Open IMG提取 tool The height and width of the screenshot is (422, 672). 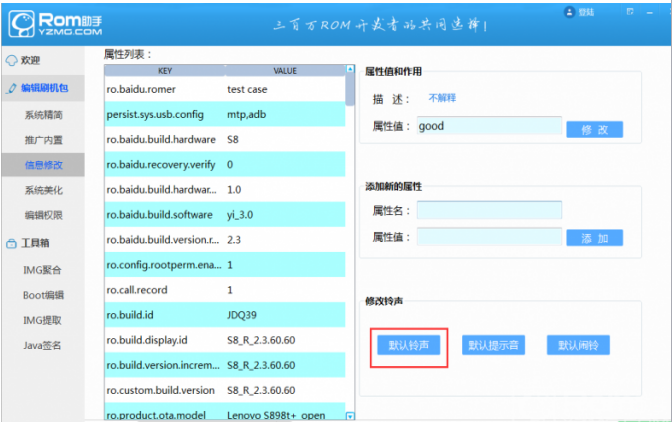[42, 320]
